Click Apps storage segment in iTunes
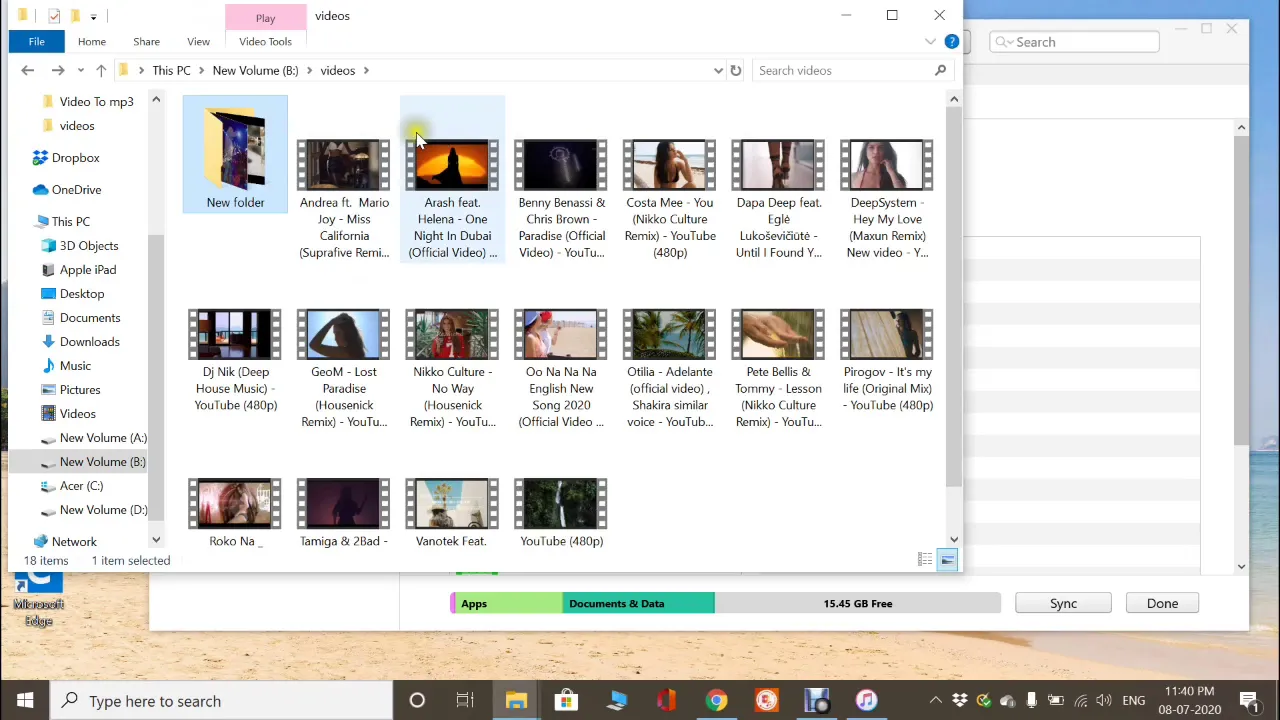The height and width of the screenshot is (720, 1280). (506, 603)
